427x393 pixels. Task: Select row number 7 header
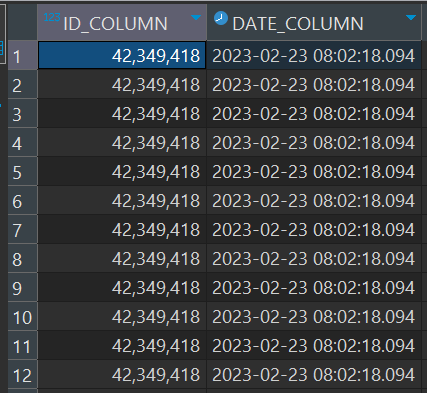coord(22,229)
